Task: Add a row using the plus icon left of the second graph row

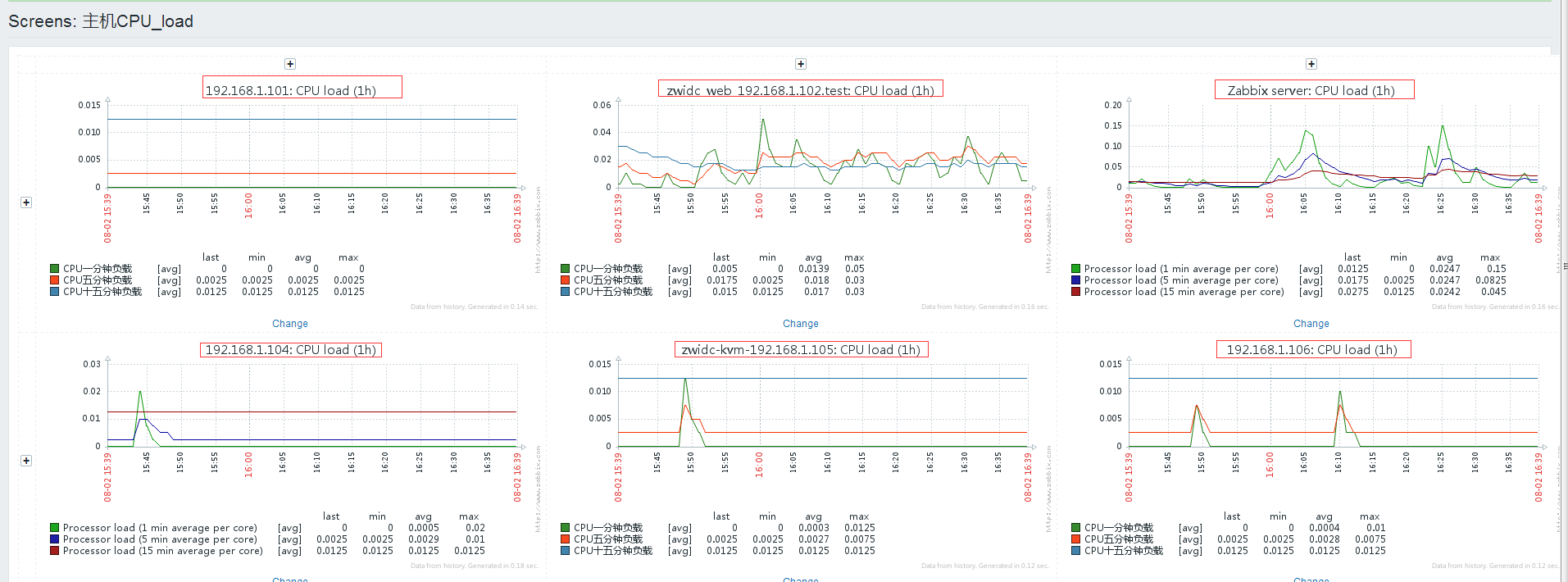Action: (x=26, y=461)
